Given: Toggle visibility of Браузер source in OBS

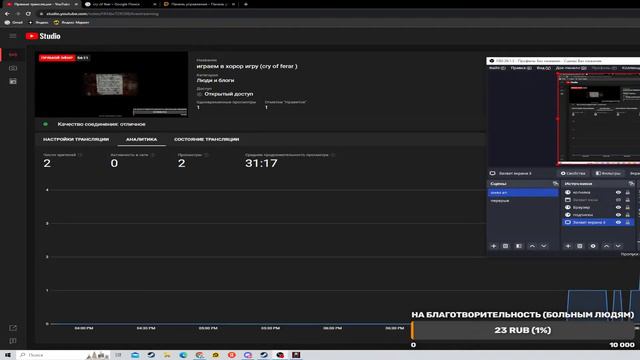Looking at the screenshot, I should tap(618, 207).
